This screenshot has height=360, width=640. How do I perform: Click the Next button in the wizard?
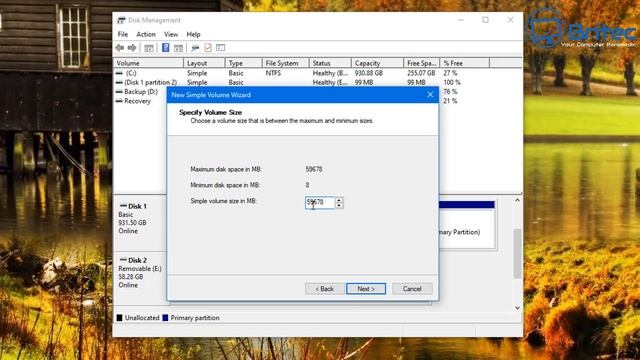(x=366, y=289)
